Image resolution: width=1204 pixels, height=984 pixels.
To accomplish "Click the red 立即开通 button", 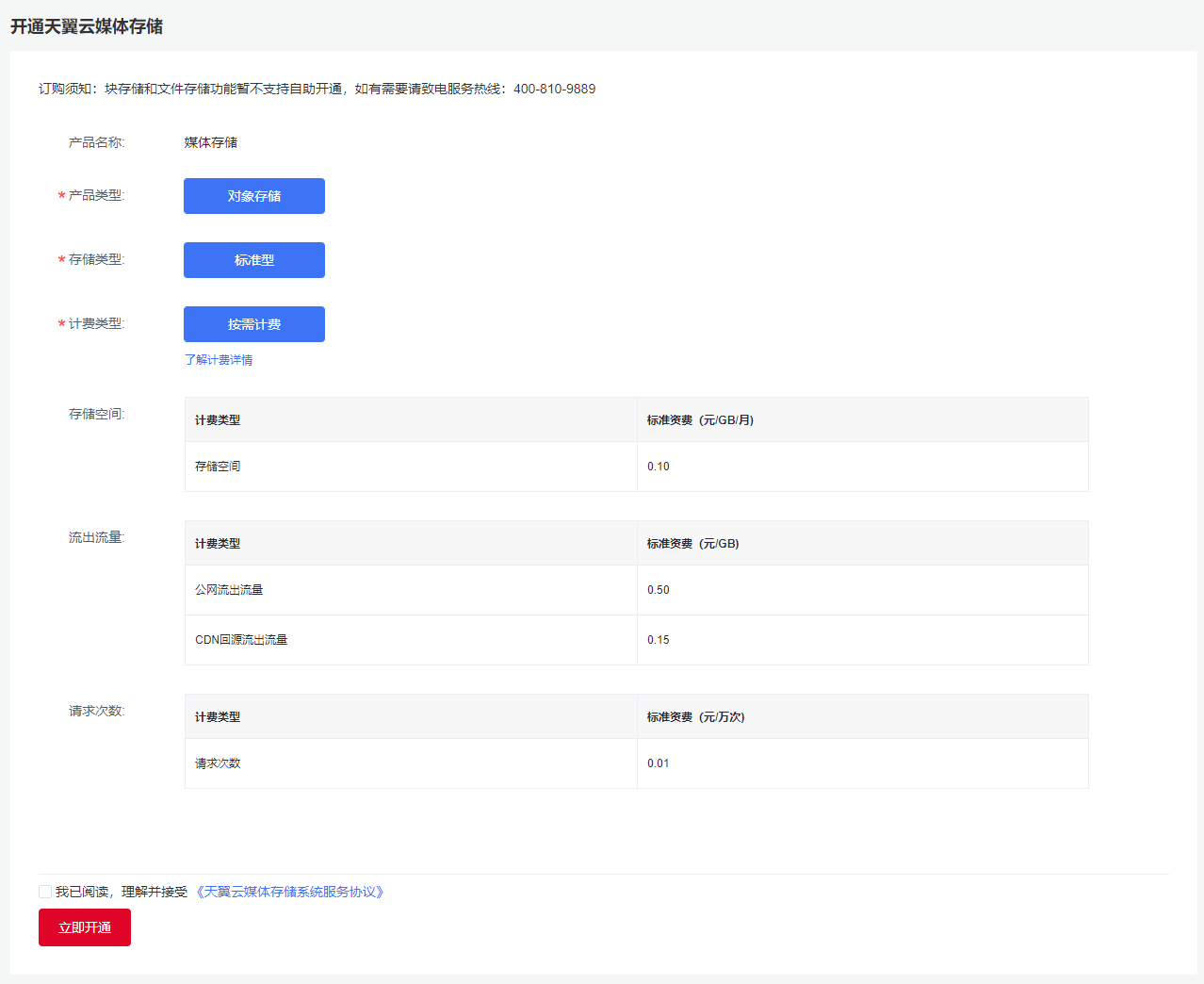I will click(85, 927).
